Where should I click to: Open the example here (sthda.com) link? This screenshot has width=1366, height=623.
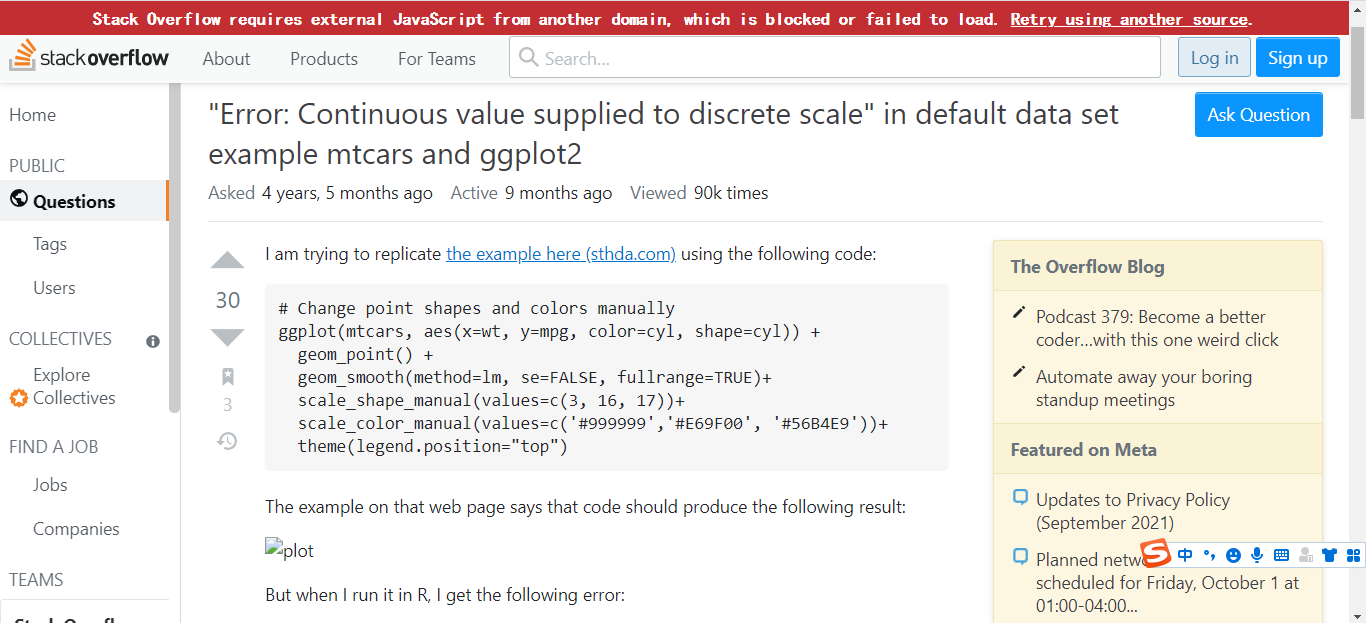(x=560, y=253)
